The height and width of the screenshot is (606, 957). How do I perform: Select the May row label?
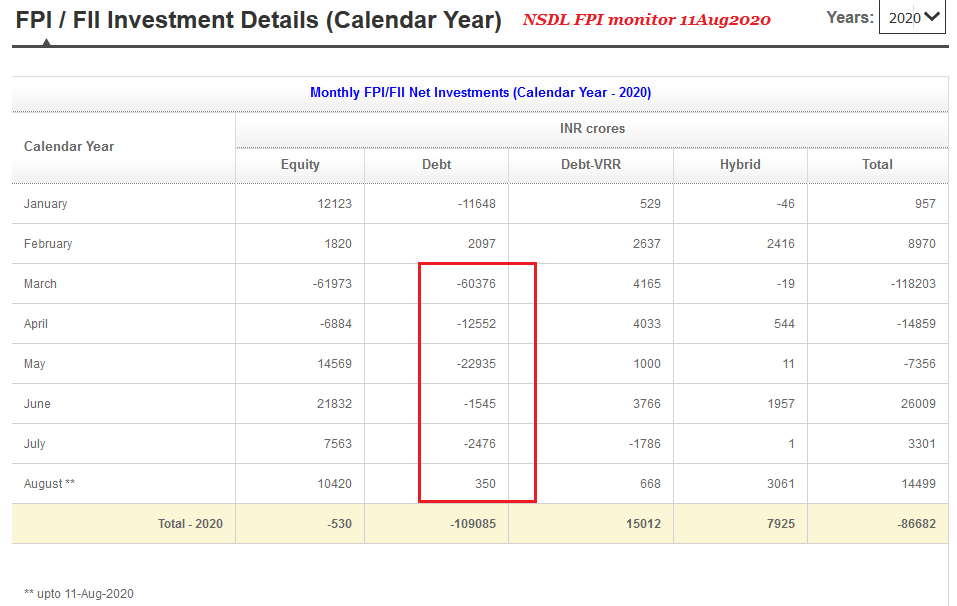(x=34, y=364)
